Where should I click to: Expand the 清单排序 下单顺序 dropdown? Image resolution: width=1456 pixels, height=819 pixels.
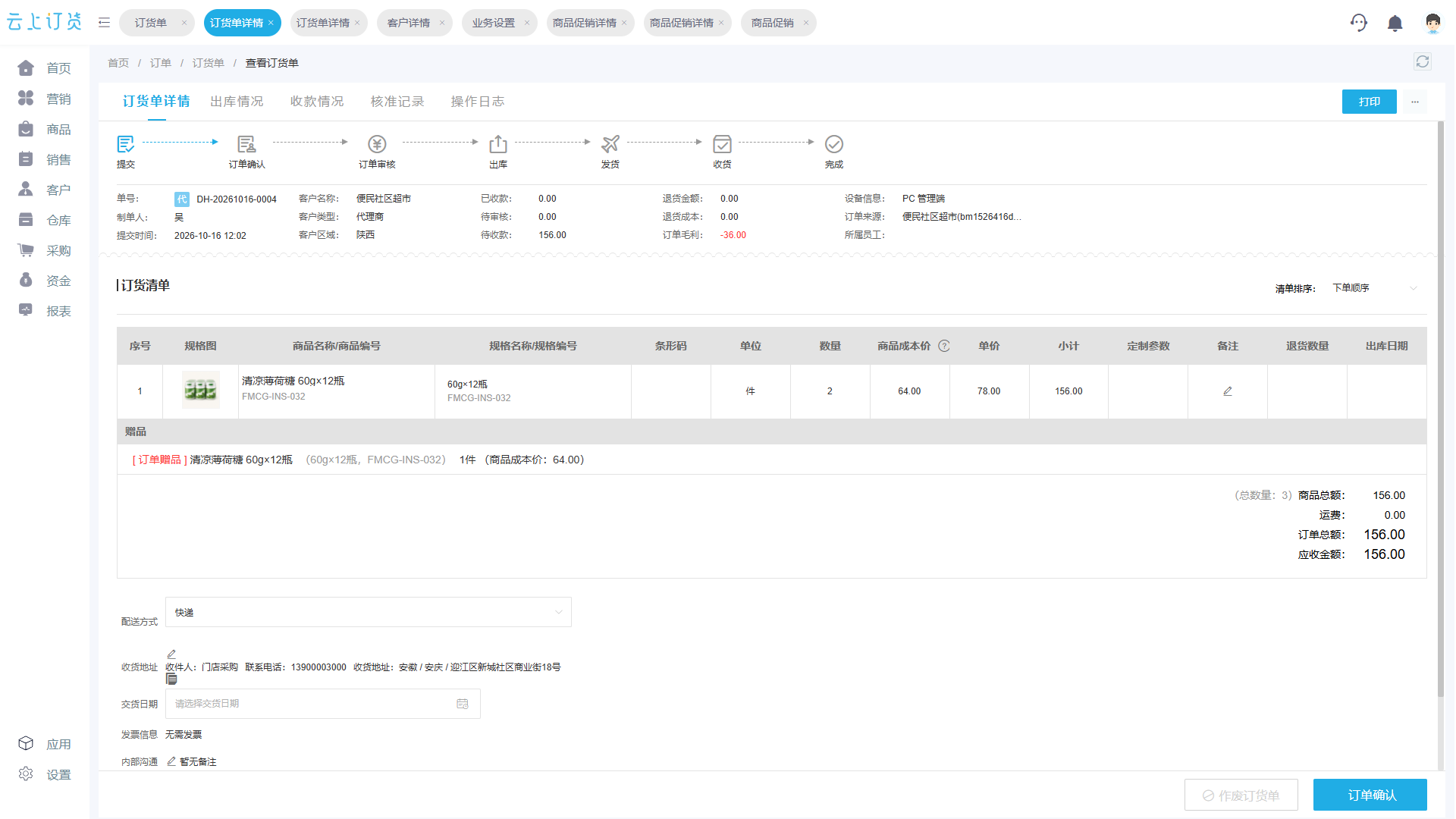click(1374, 288)
